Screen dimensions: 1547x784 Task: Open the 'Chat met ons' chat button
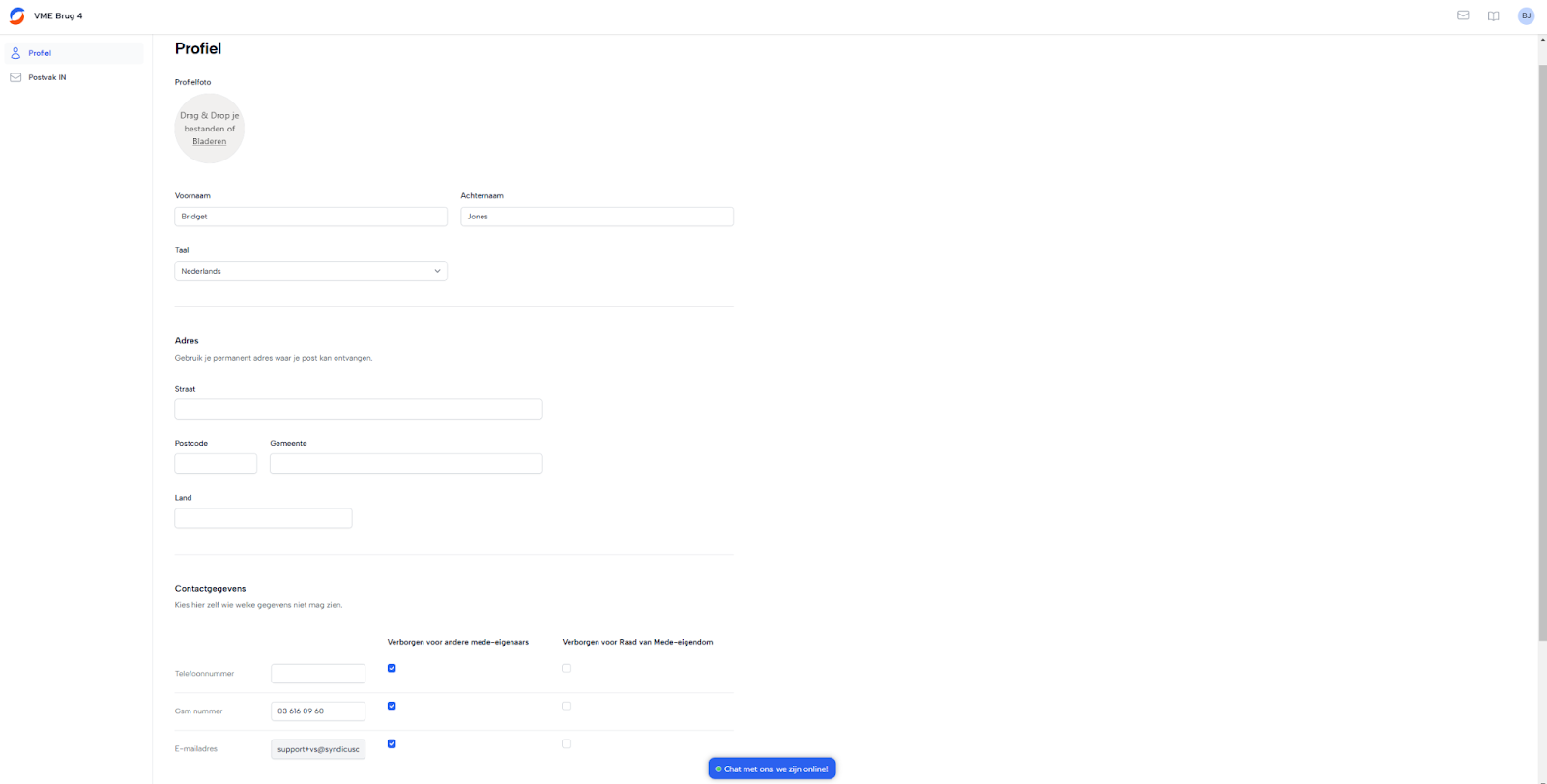[x=772, y=769]
